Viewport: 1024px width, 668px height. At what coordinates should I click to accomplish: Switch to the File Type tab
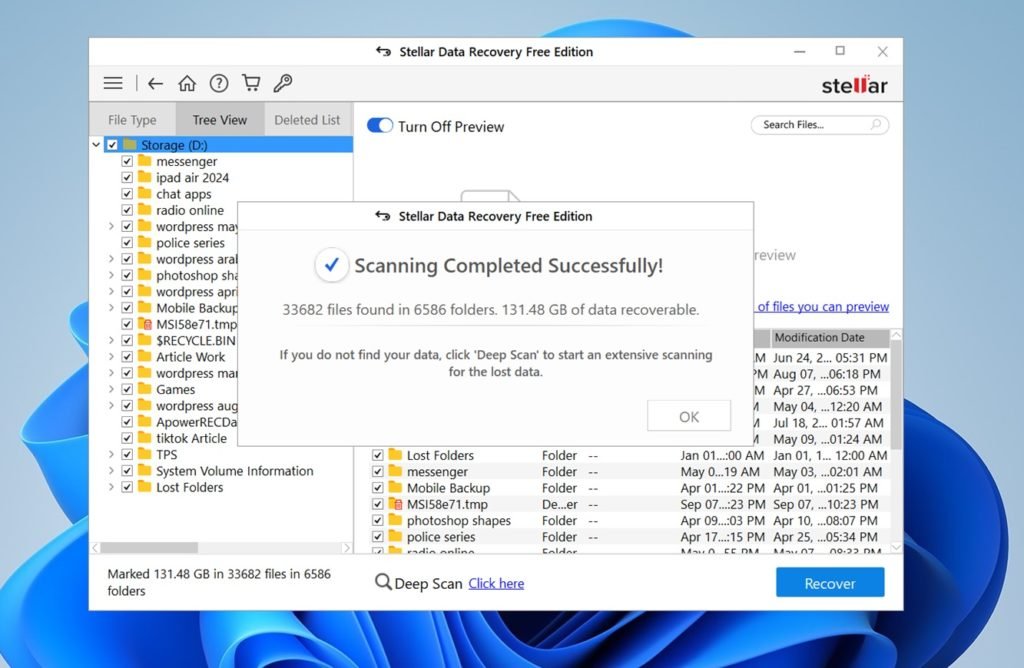(x=132, y=119)
